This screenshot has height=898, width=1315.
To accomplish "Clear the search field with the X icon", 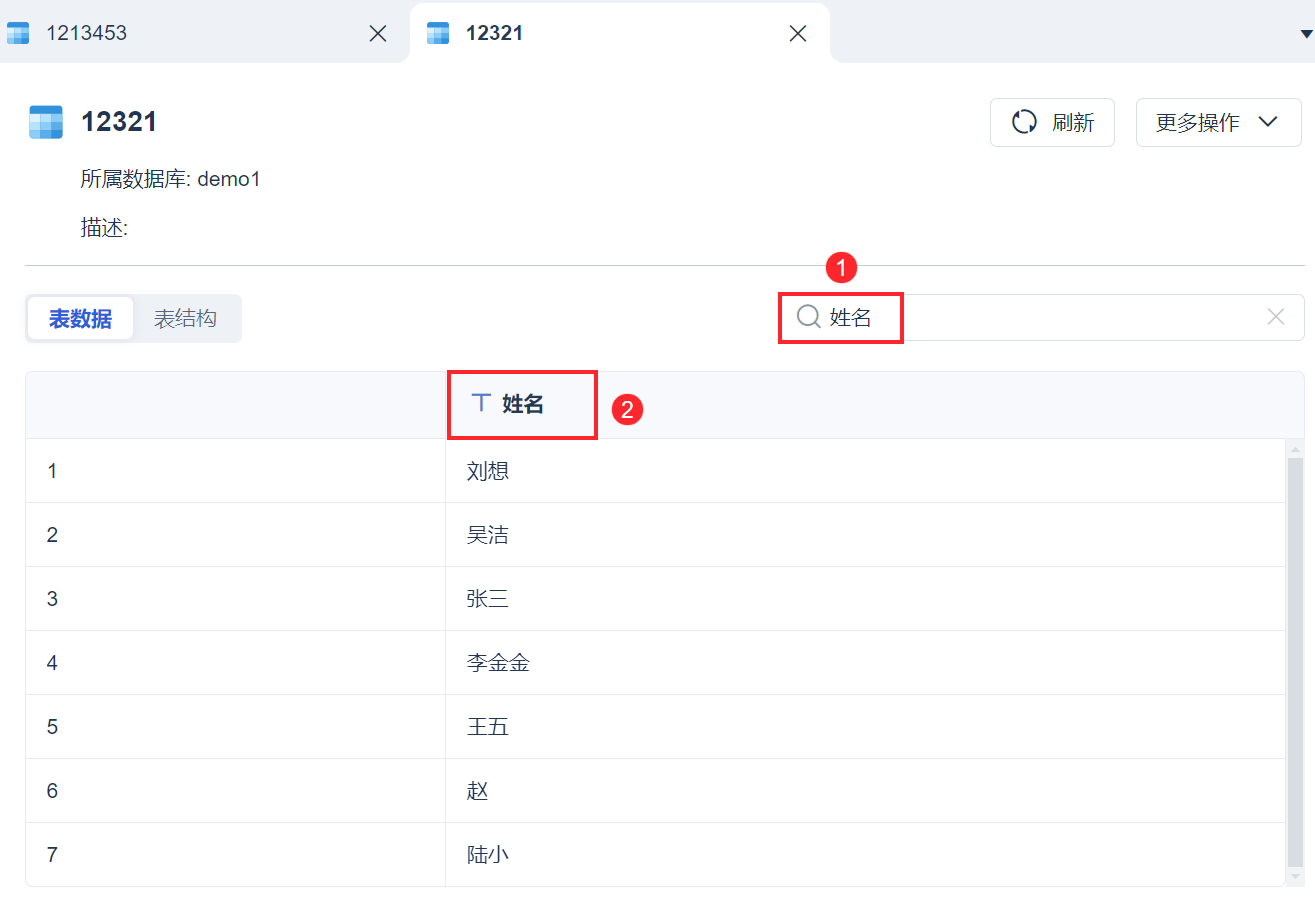I will pos(1276,317).
